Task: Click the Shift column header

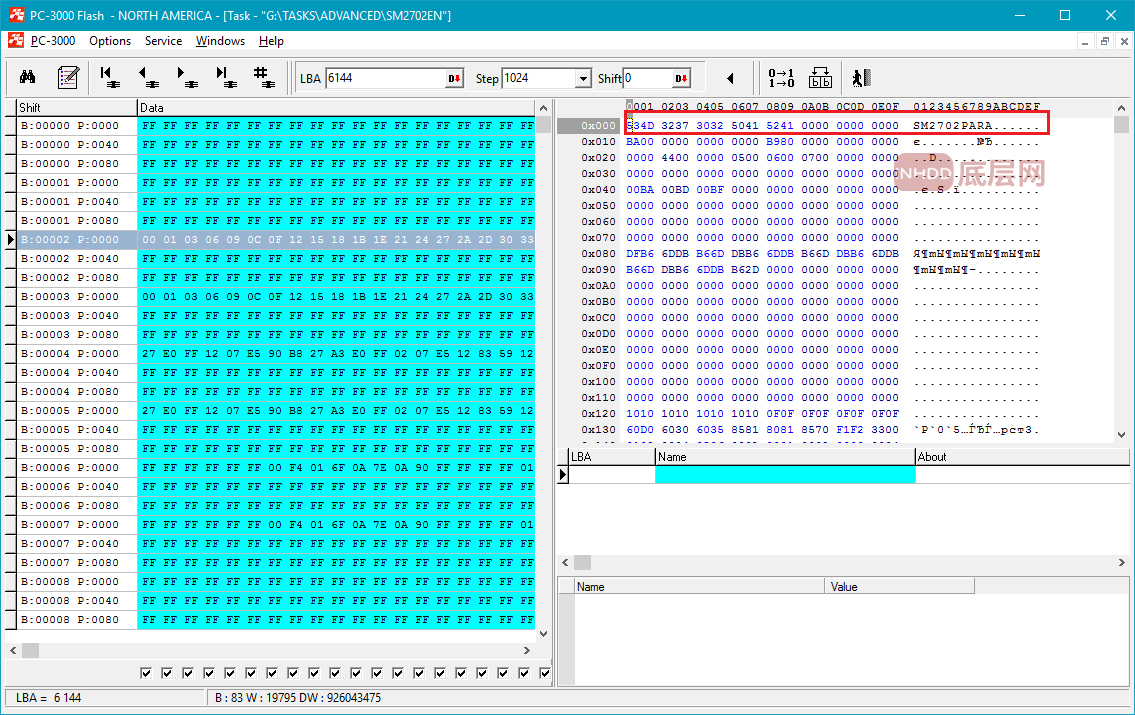Action: (77, 108)
